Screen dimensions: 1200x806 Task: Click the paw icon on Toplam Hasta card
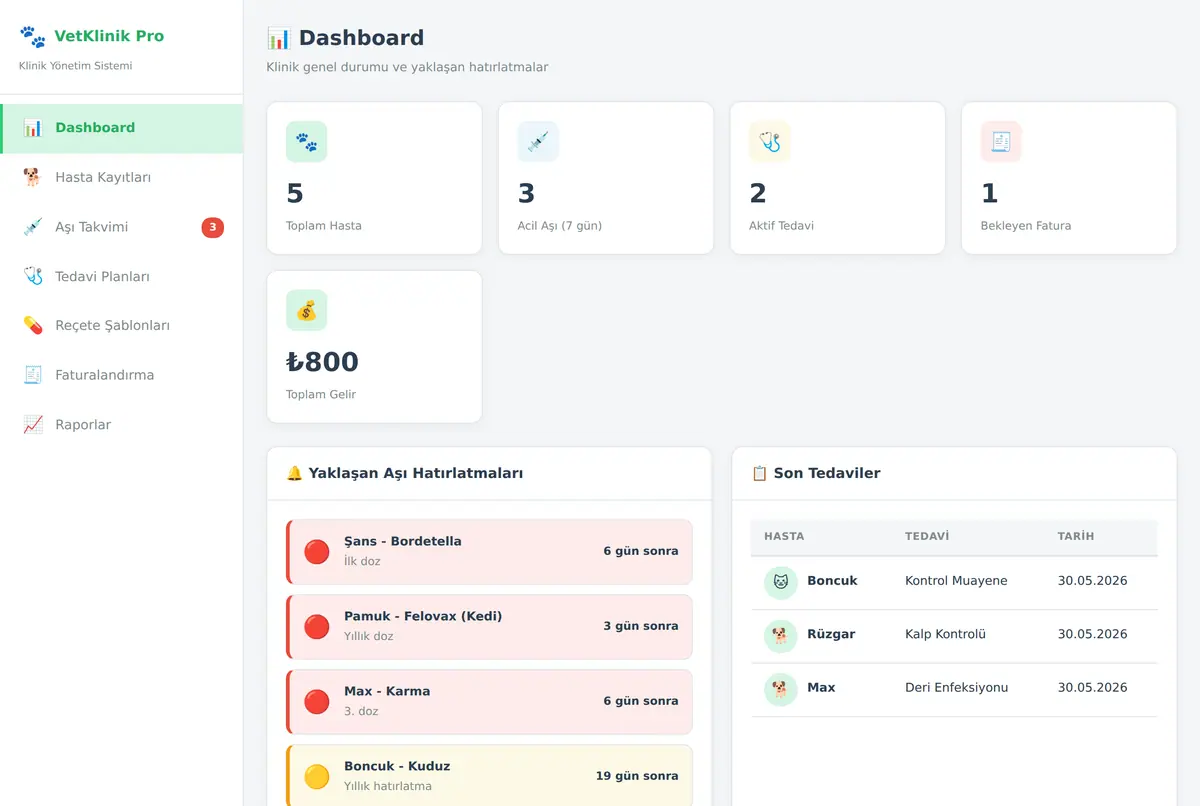click(x=306, y=142)
